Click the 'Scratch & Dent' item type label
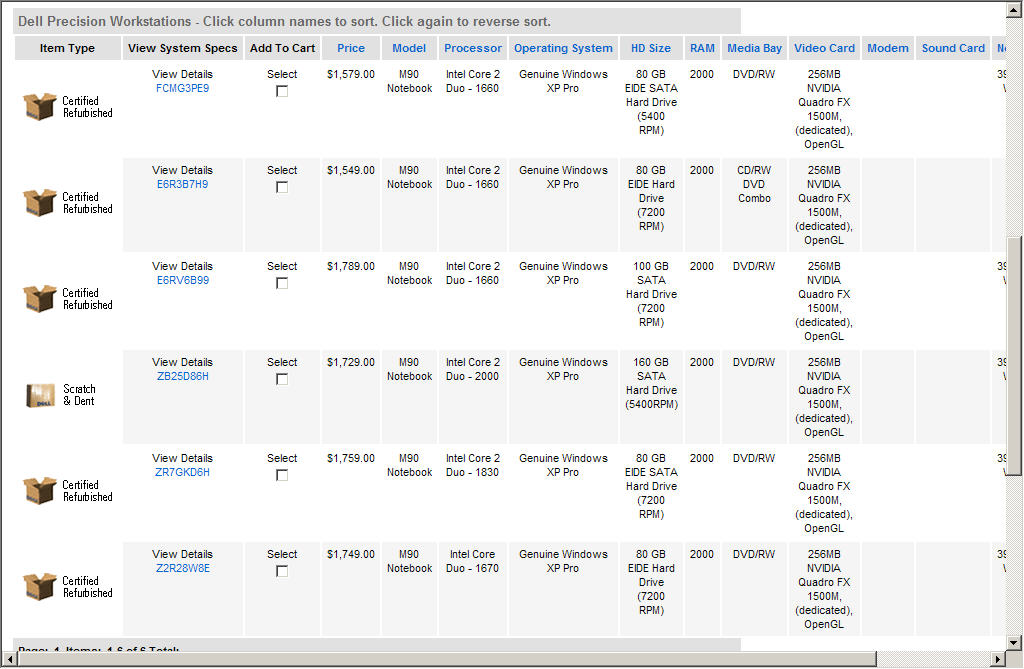Image resolution: width=1024 pixels, height=669 pixels. [79, 395]
